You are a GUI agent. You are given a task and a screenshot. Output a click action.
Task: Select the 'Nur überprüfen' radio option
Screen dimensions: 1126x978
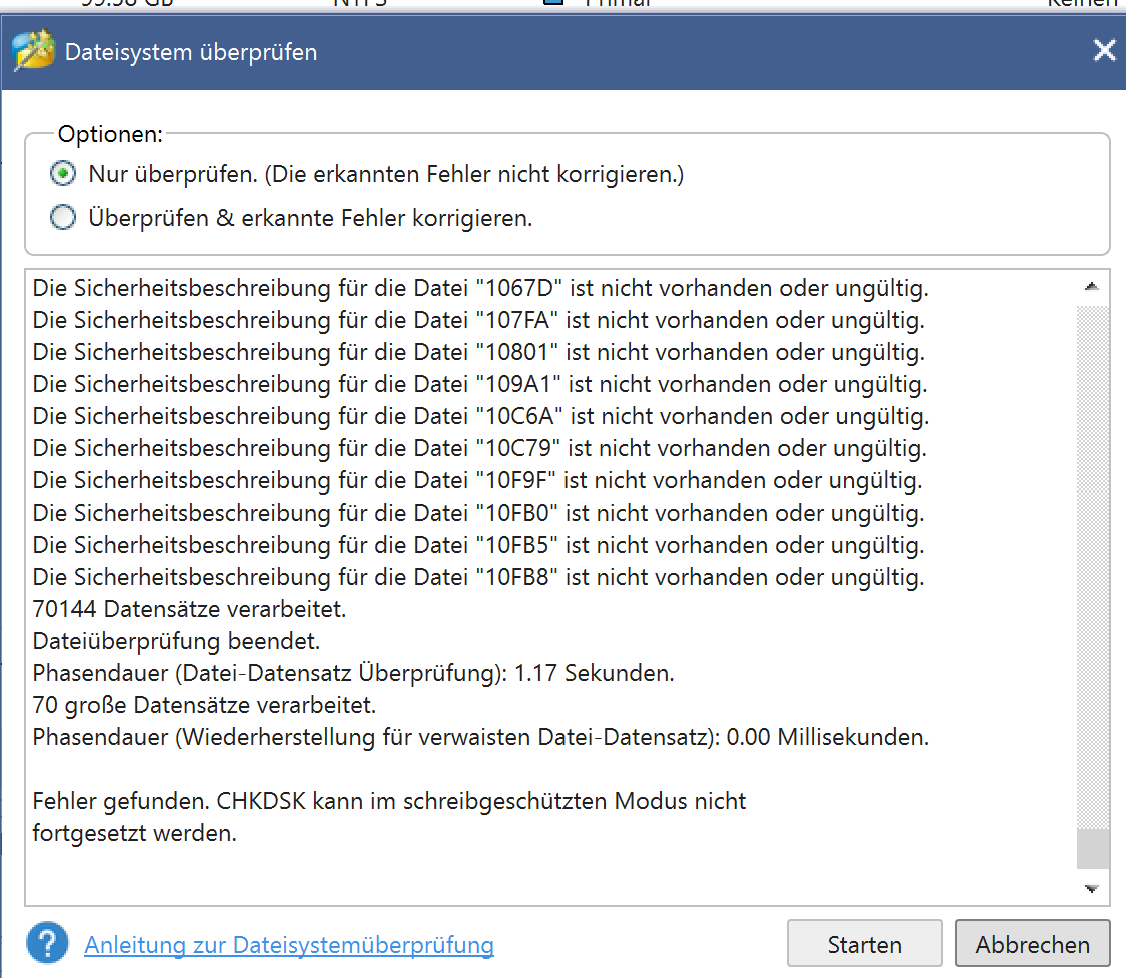(64, 175)
